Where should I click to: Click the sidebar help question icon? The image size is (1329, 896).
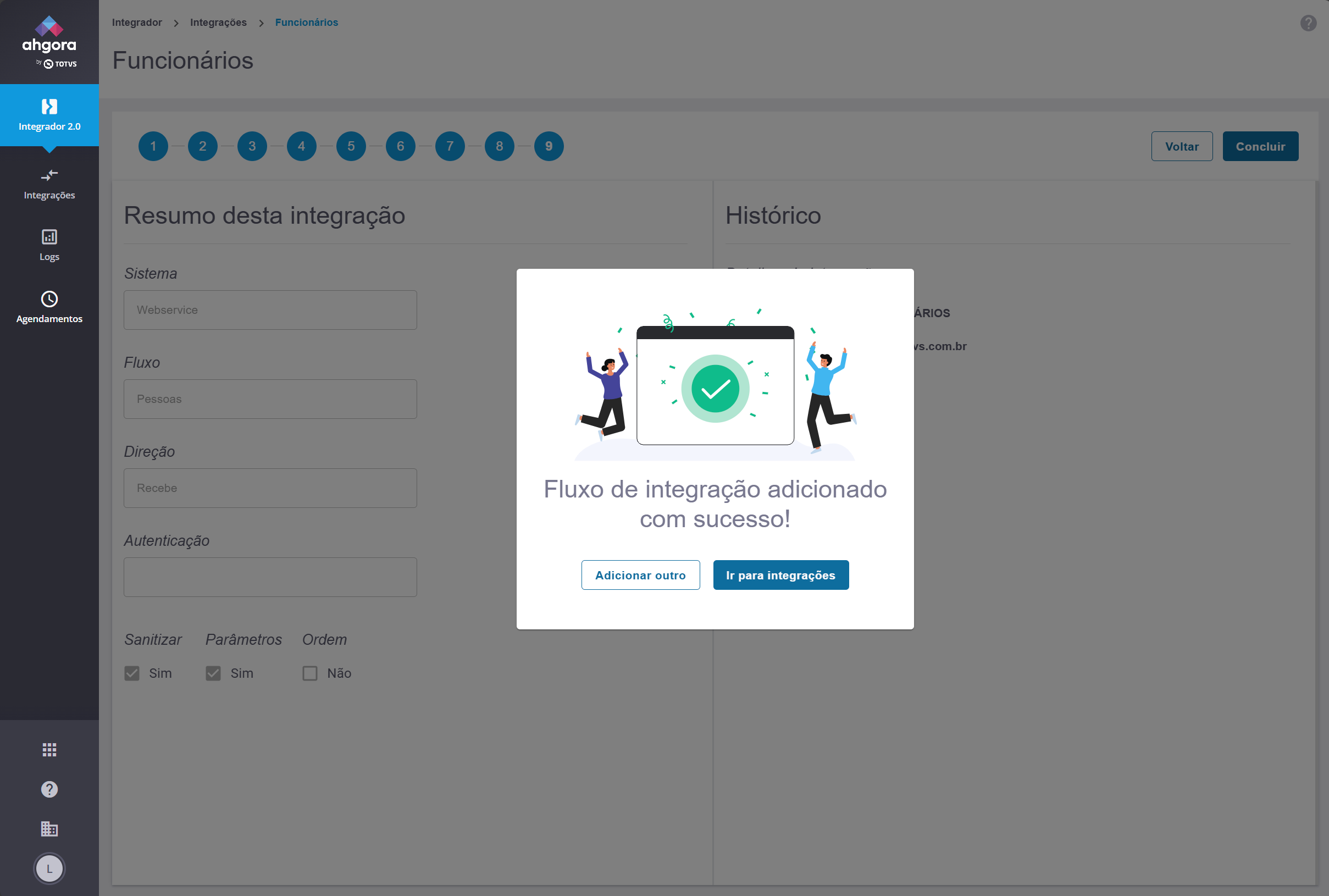(x=49, y=789)
